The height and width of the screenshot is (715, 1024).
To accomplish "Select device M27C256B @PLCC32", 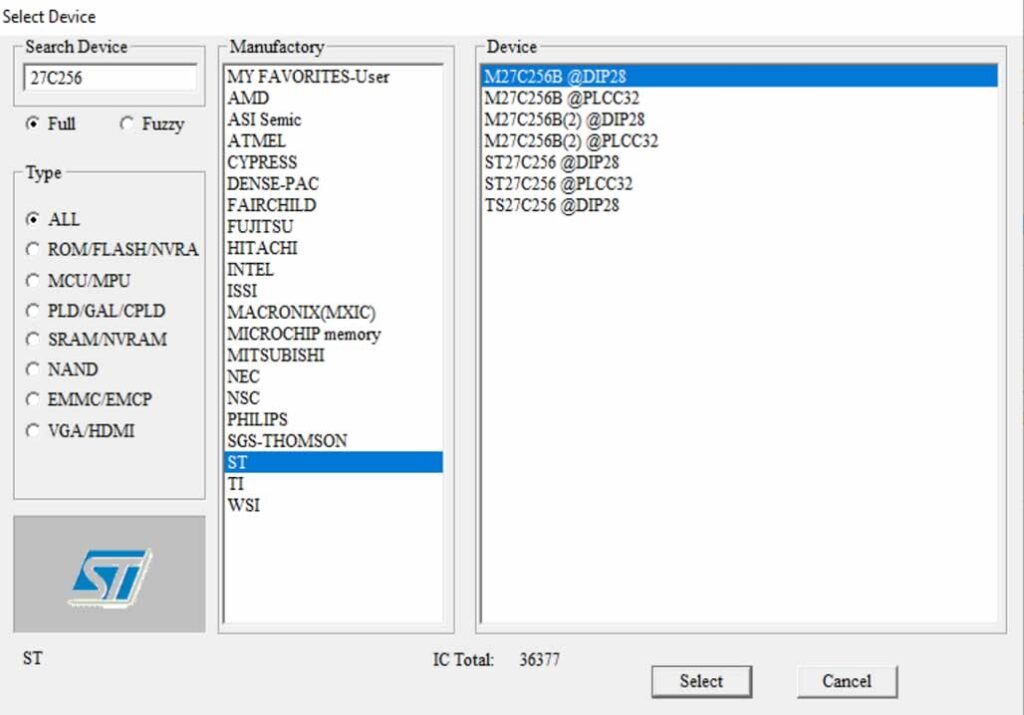I will click(x=739, y=98).
